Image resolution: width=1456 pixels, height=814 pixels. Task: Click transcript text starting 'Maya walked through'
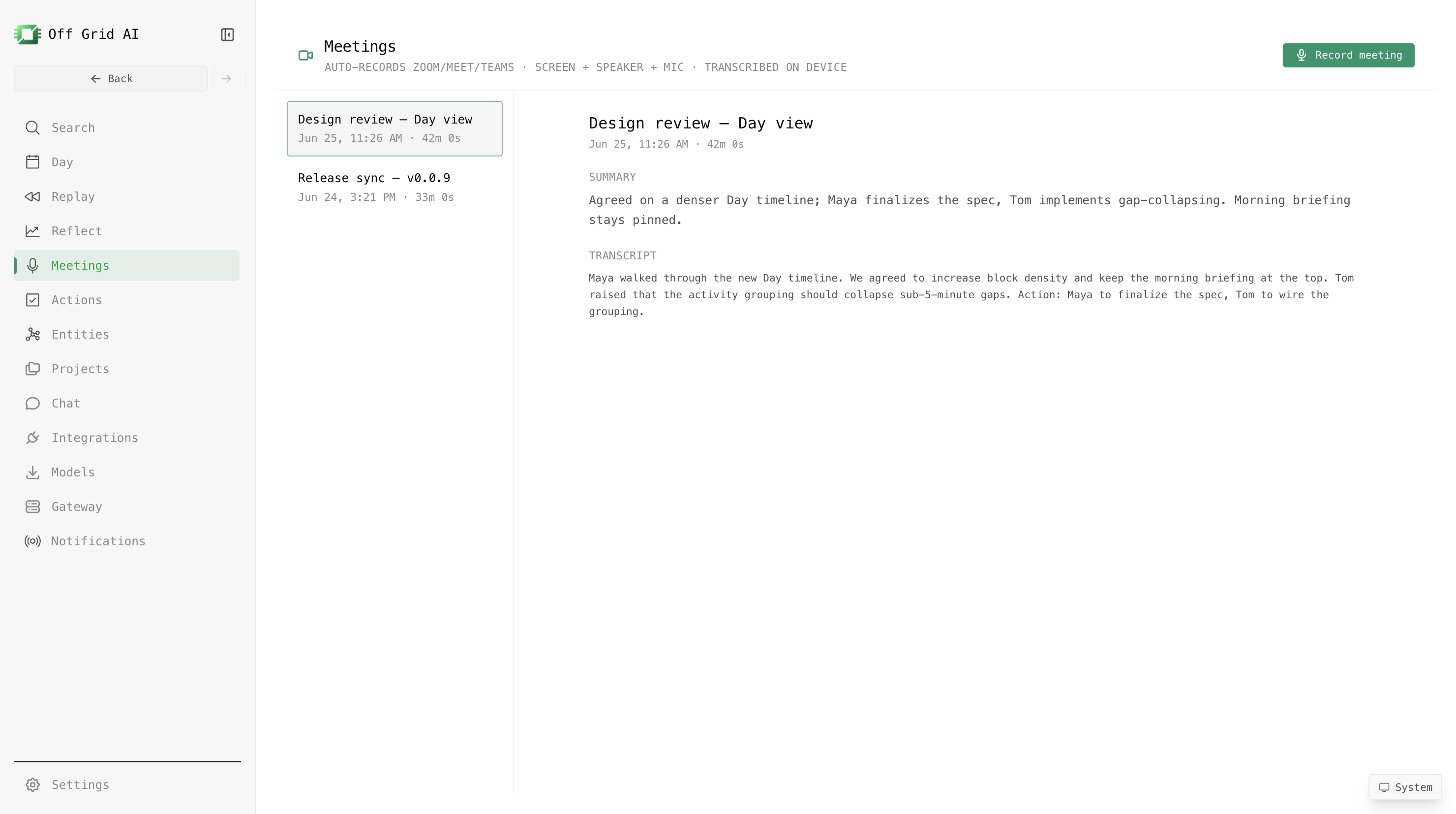click(x=971, y=295)
